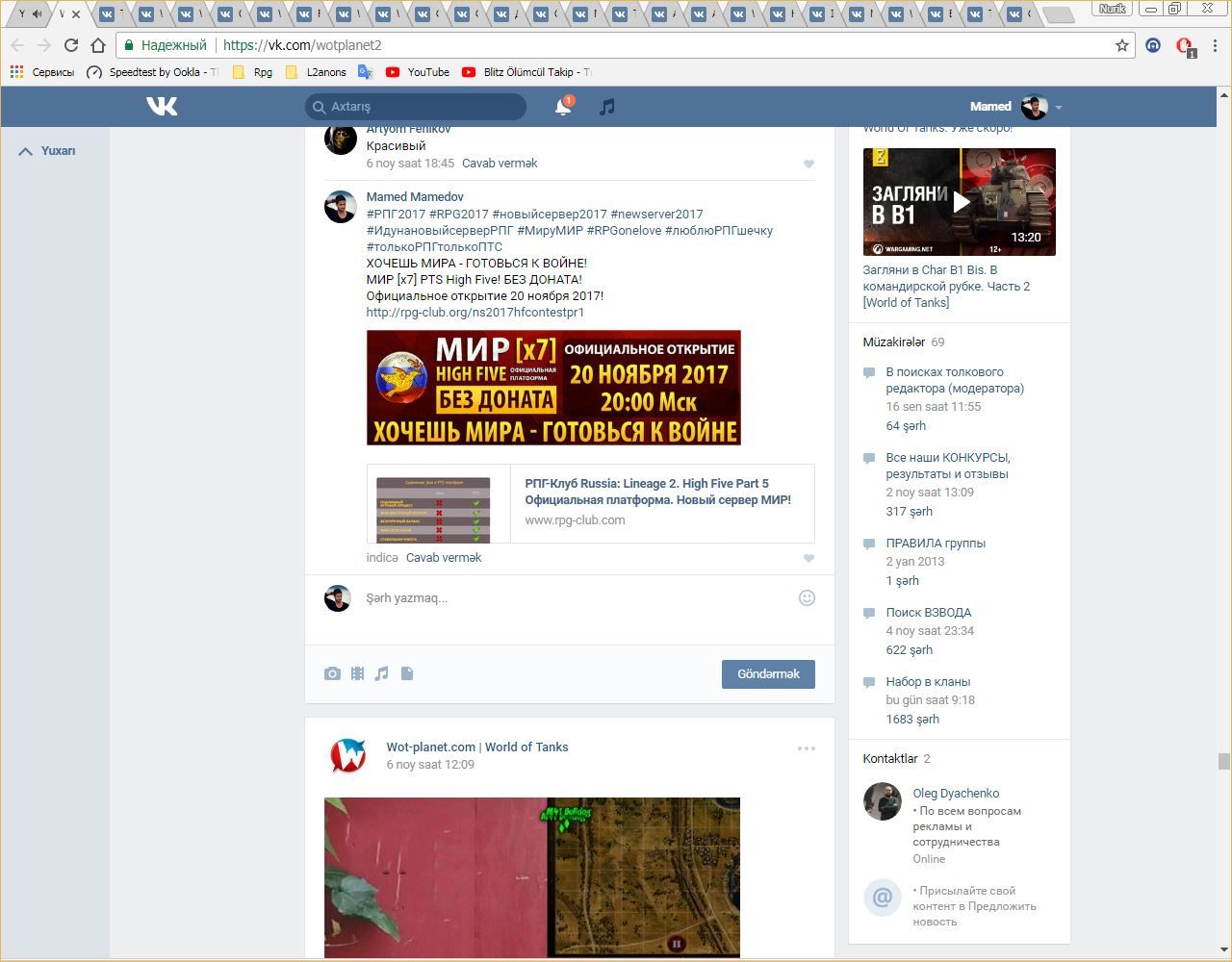Open YouTube bookmark
1232x962 pixels.
pos(418,72)
